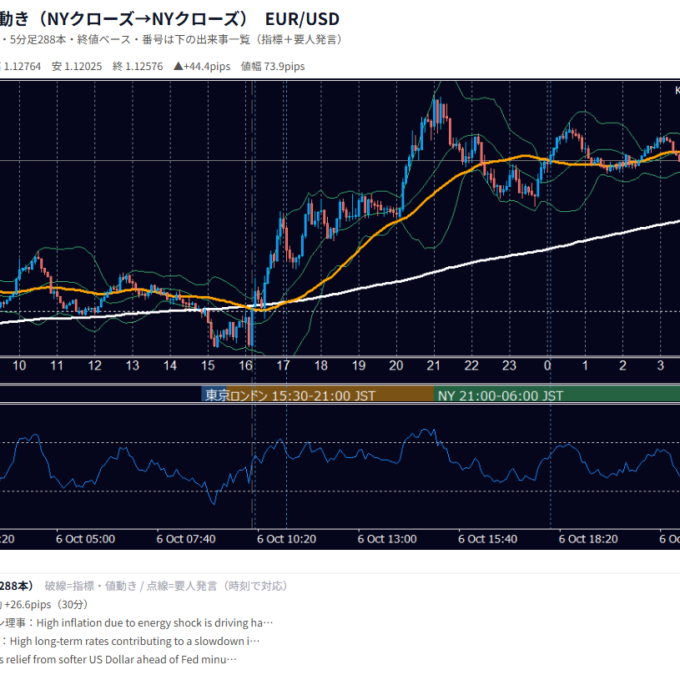Open the 'High long-term rates contributing' remark
Viewport: 680px width, 680px height.
[130, 641]
